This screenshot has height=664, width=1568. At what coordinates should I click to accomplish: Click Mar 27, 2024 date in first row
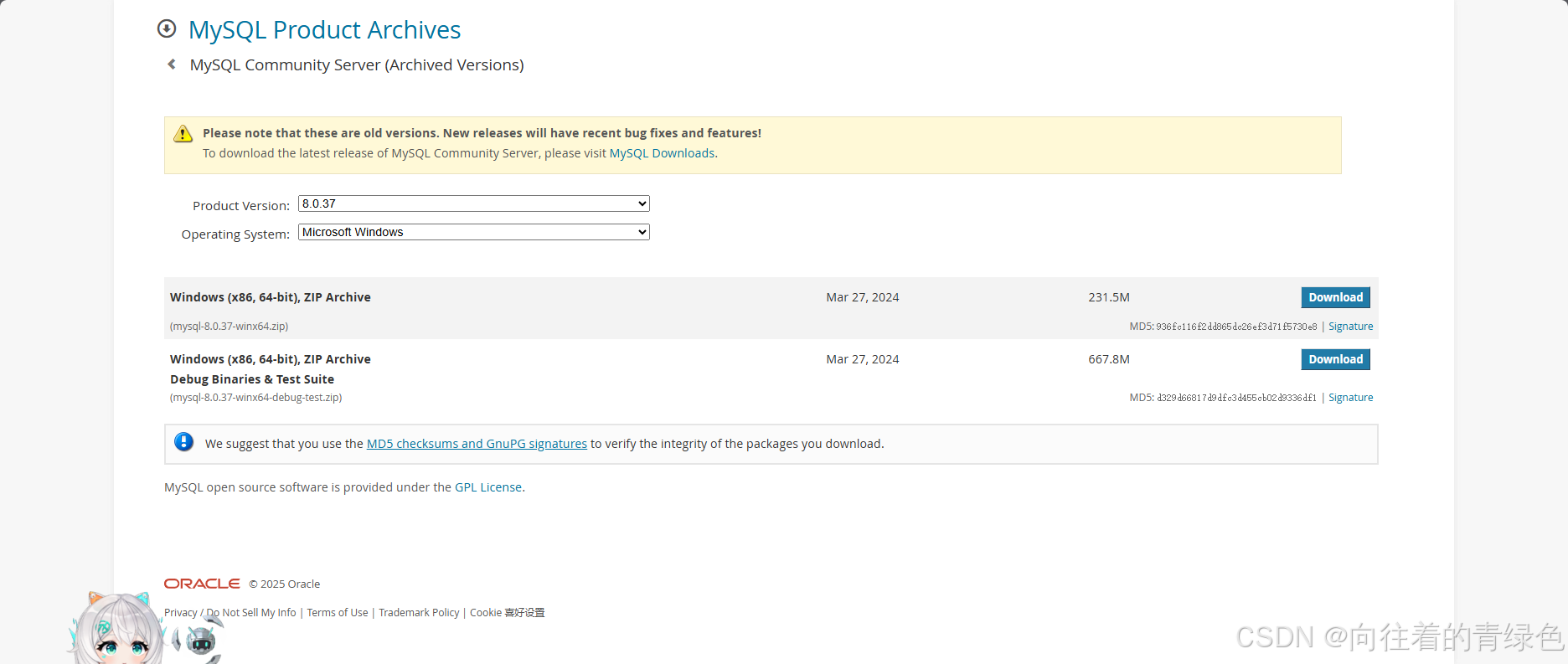tap(863, 297)
